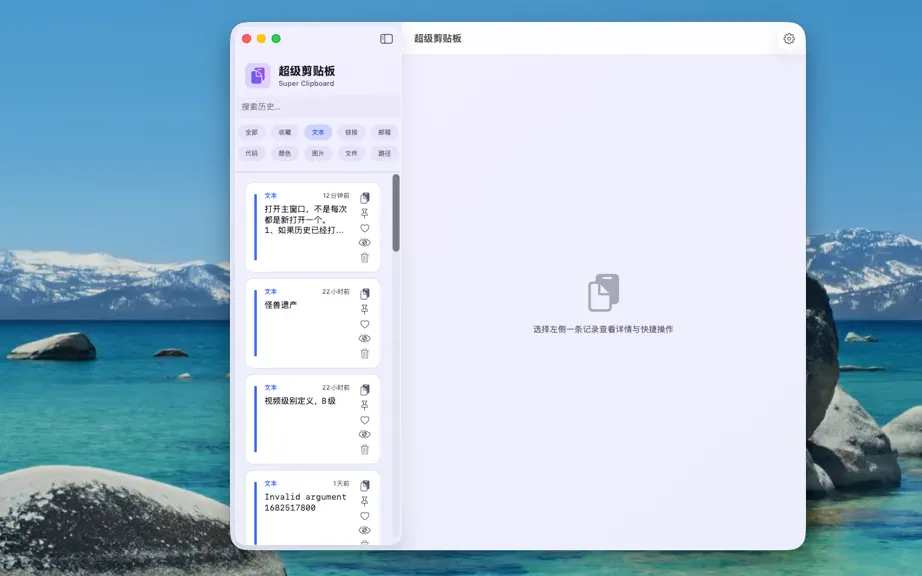Screen dimensions: 922x576
Task: Pin the "怪兽遗产" entry
Action: [x=365, y=309]
